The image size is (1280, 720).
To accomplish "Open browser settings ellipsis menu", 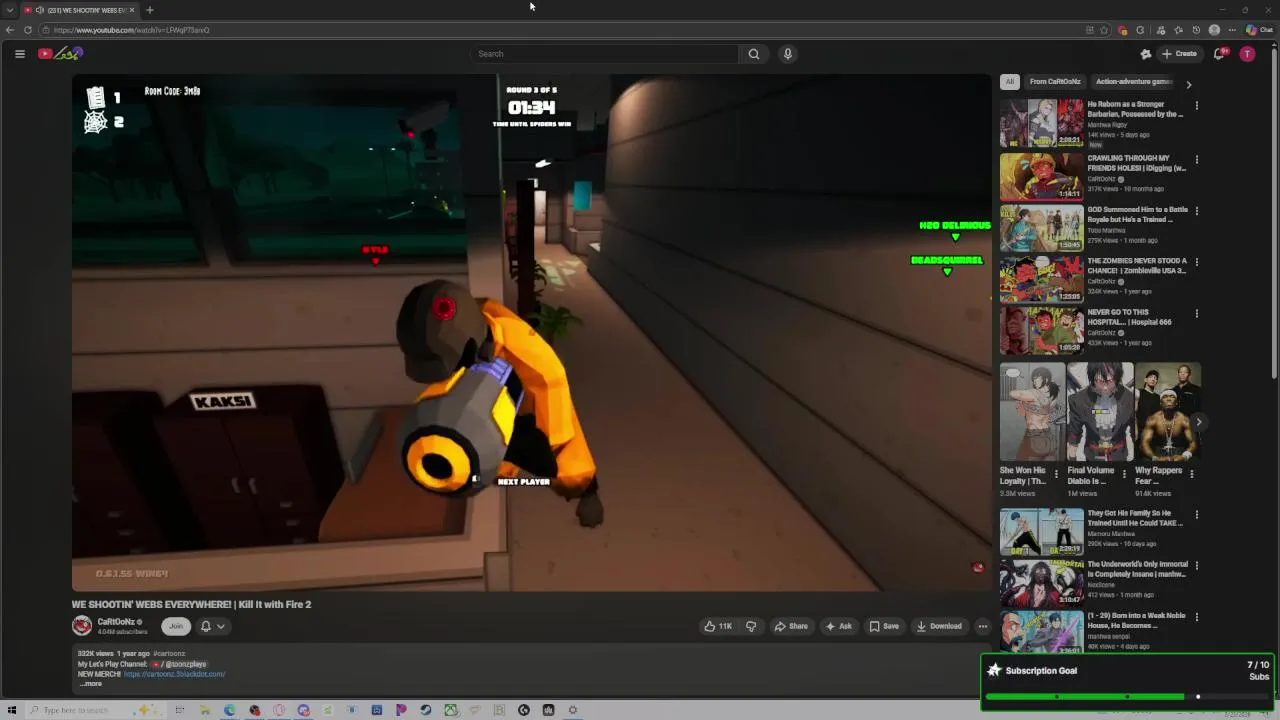I will (x=1232, y=30).
